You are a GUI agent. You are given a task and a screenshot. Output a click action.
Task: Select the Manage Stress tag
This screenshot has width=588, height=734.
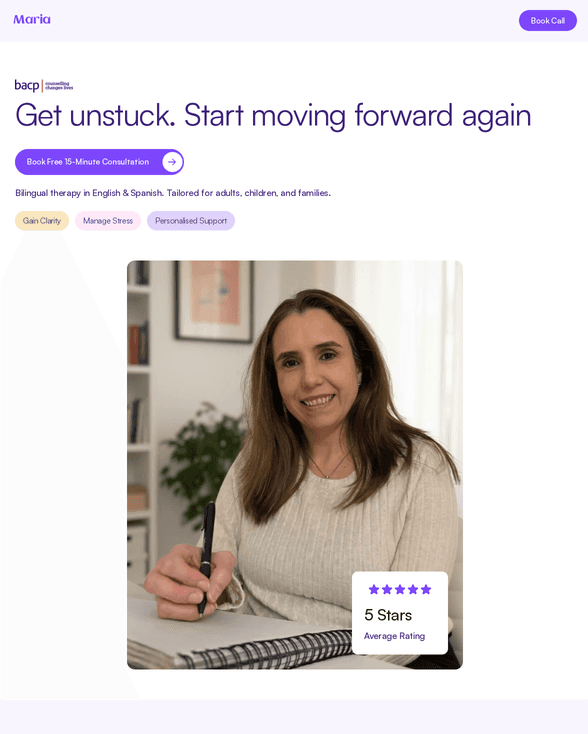coord(108,220)
